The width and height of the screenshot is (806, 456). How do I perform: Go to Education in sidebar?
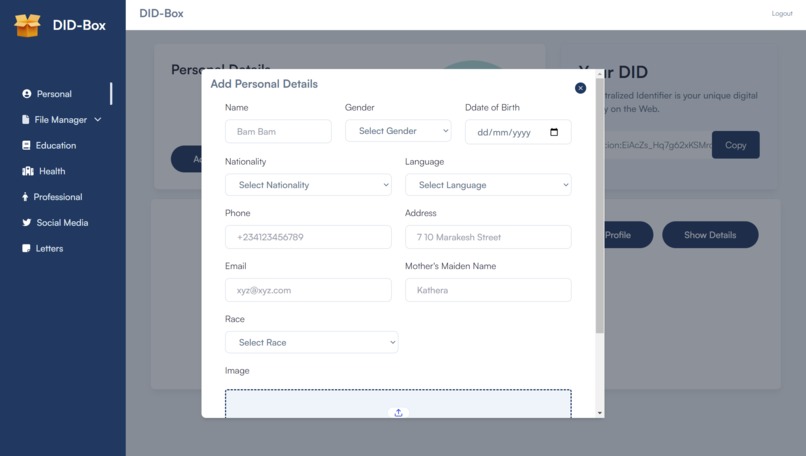point(56,145)
